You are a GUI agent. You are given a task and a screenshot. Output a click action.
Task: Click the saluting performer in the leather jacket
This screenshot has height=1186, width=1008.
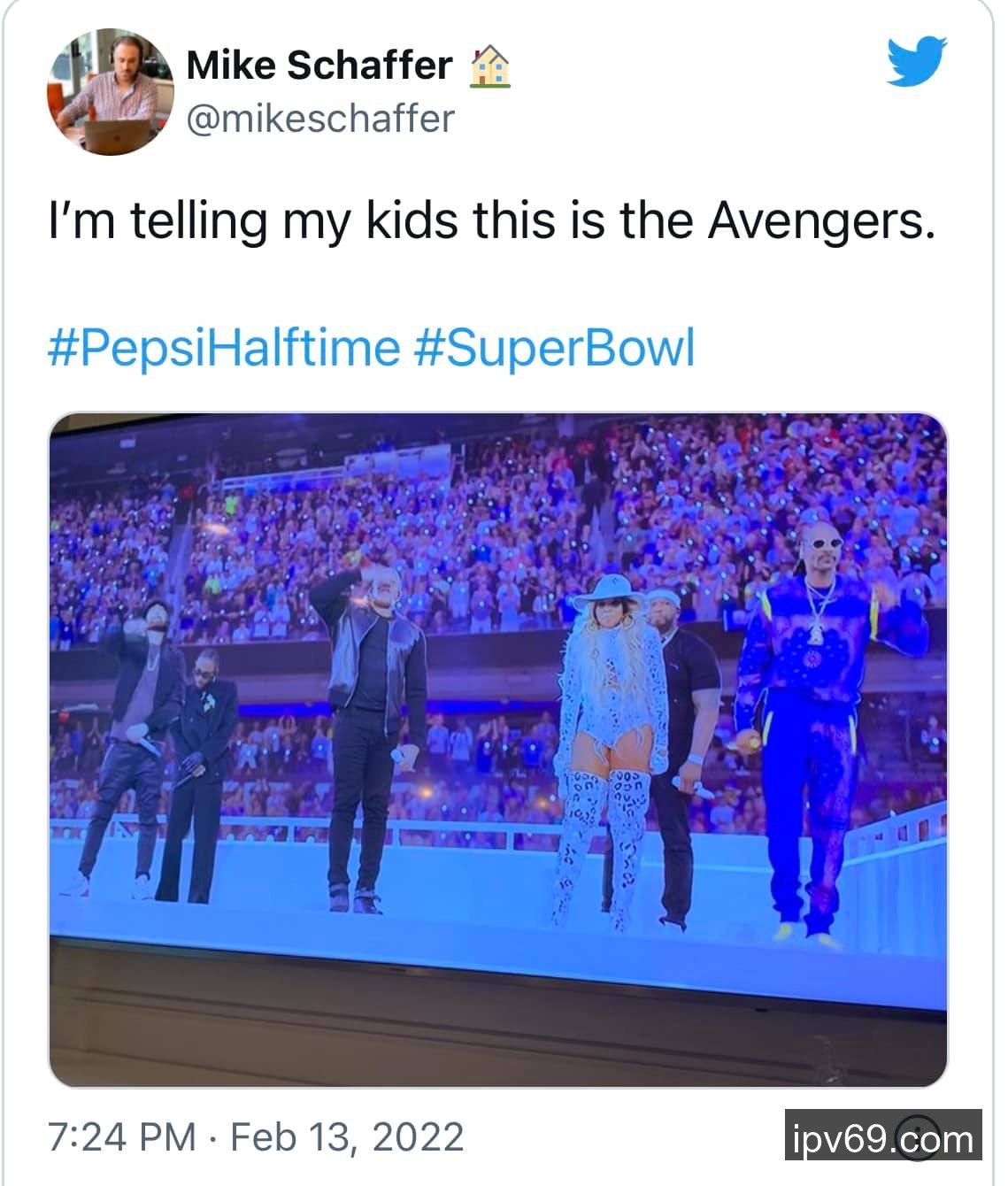[373, 708]
